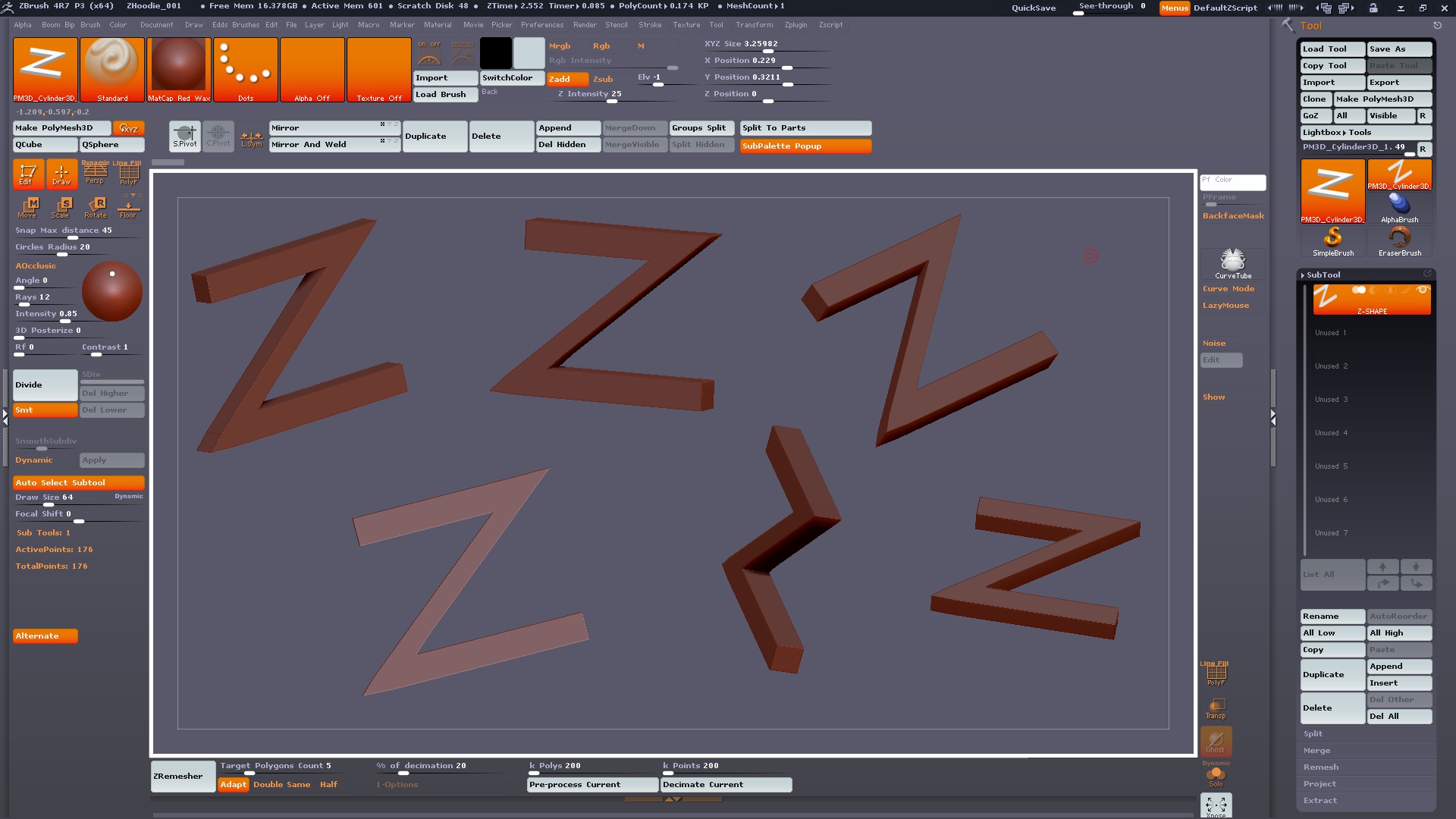Image resolution: width=1456 pixels, height=819 pixels.
Task: Toggle Auto Select Subtool on or off
Action: click(x=78, y=482)
